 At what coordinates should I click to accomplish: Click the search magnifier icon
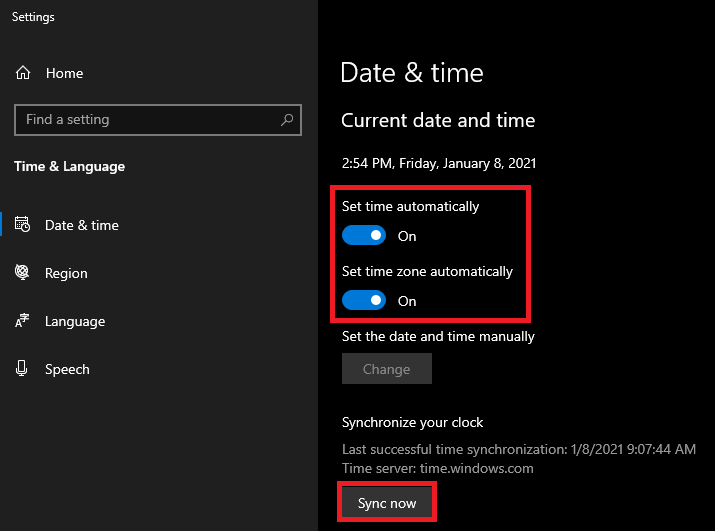287,120
